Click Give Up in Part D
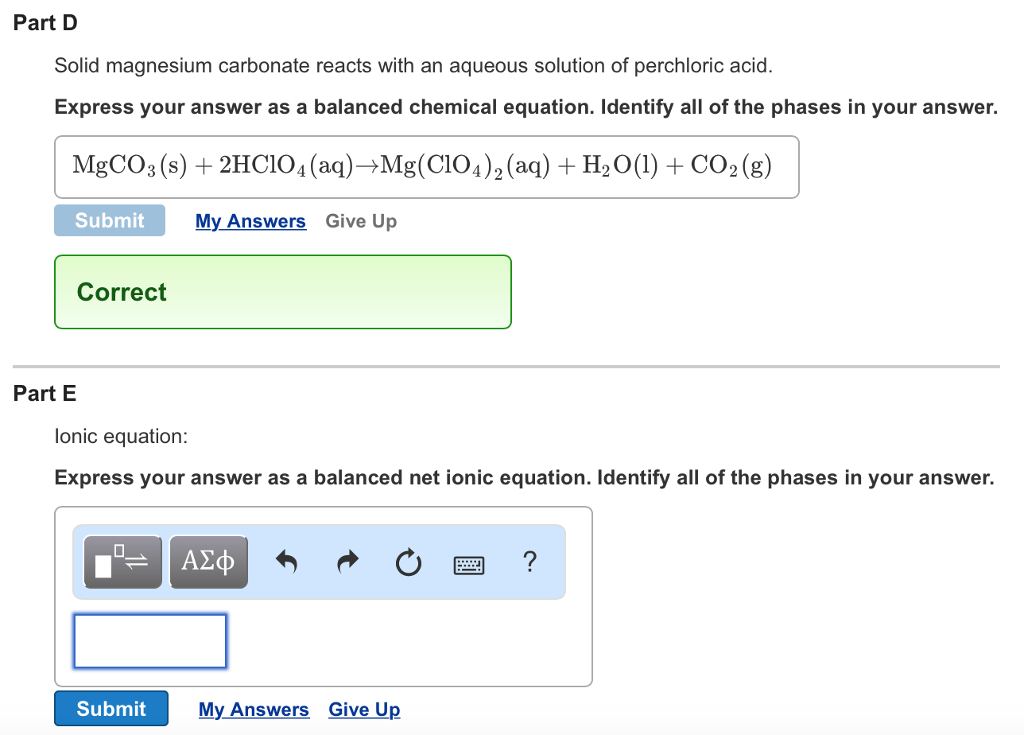The width and height of the screenshot is (1024, 735). pyautogui.click(x=361, y=220)
